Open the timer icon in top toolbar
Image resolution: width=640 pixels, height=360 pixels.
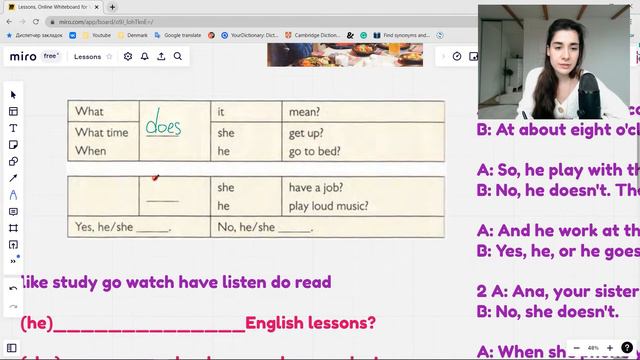point(457,56)
